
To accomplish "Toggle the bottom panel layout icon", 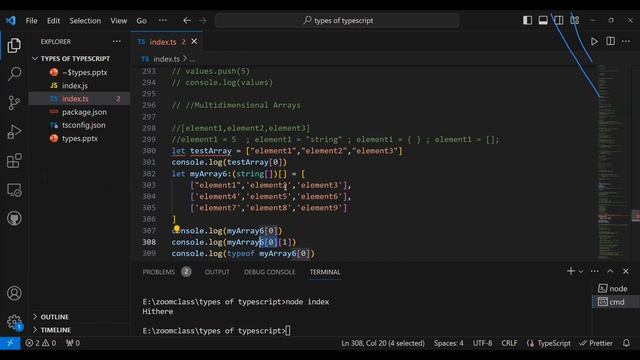I will 543,20.
